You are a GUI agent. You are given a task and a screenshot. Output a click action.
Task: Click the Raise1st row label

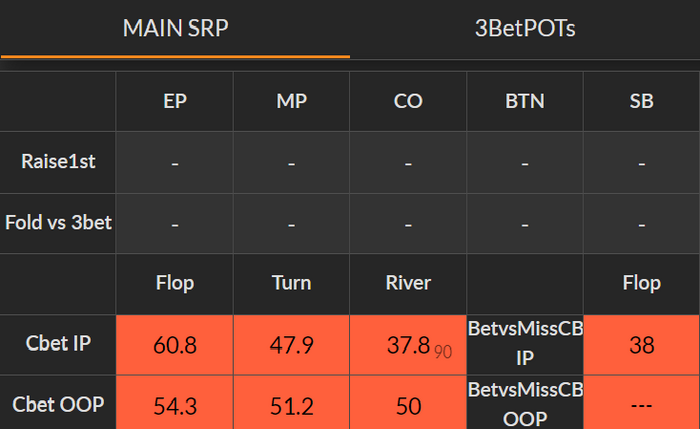pyautogui.click(x=59, y=162)
